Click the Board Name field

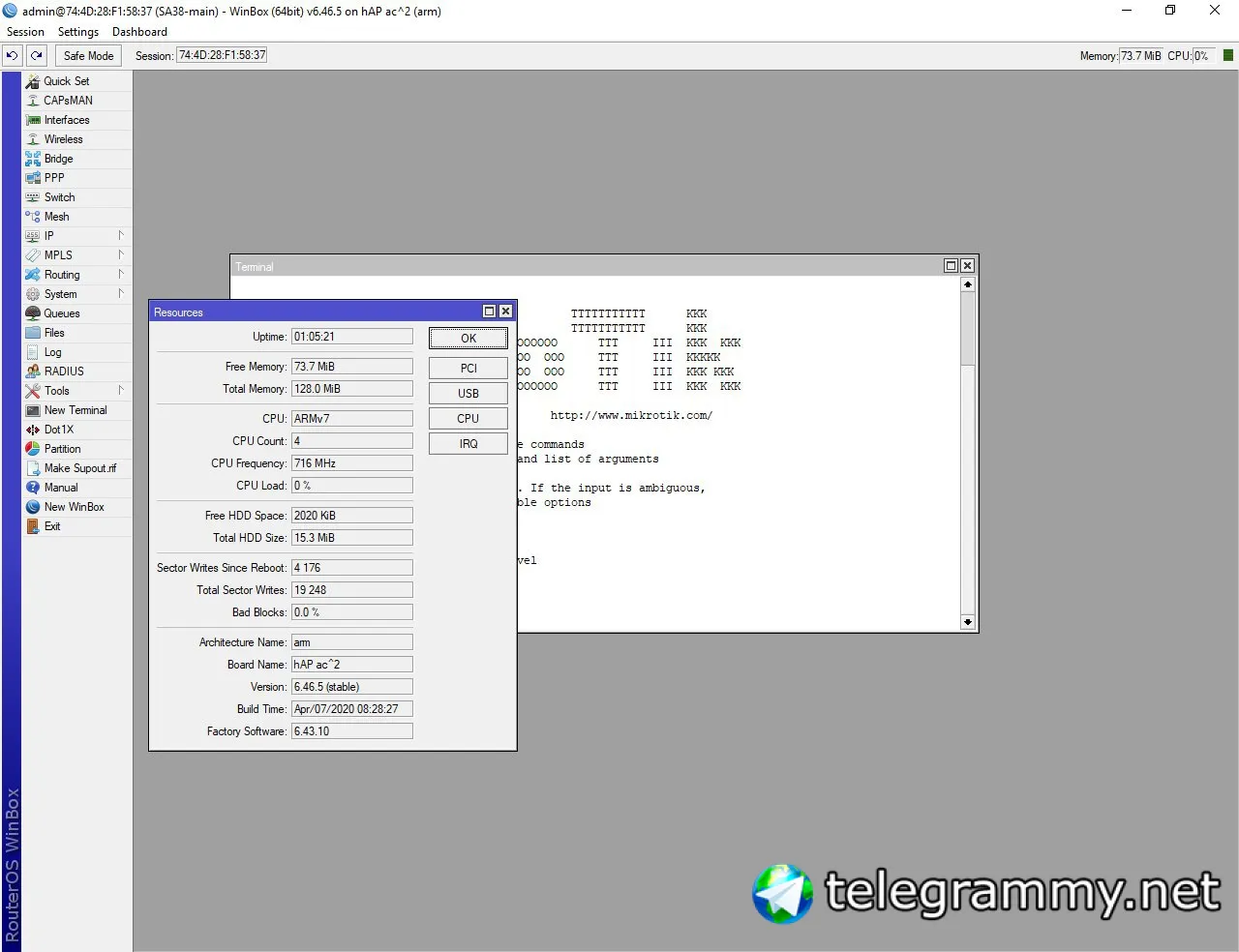[352, 665]
